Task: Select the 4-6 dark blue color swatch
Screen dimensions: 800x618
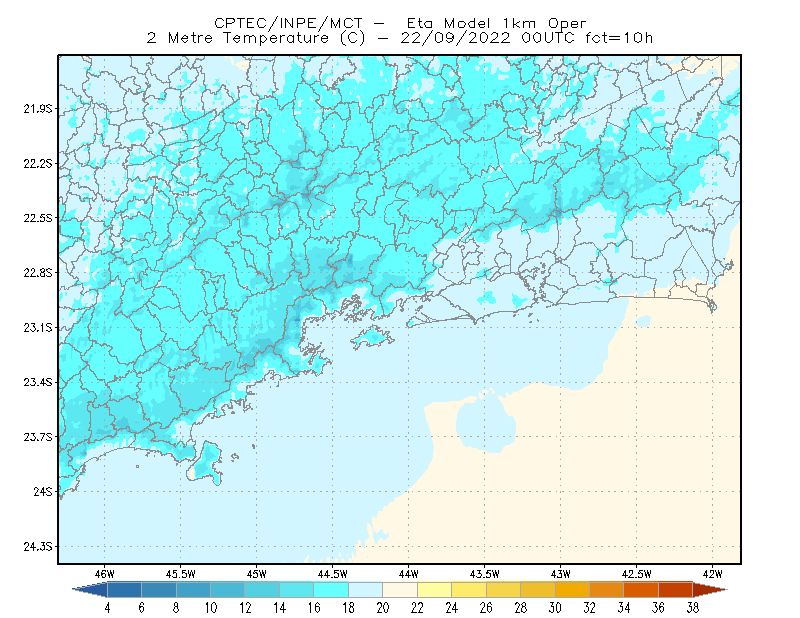Action: click(124, 590)
